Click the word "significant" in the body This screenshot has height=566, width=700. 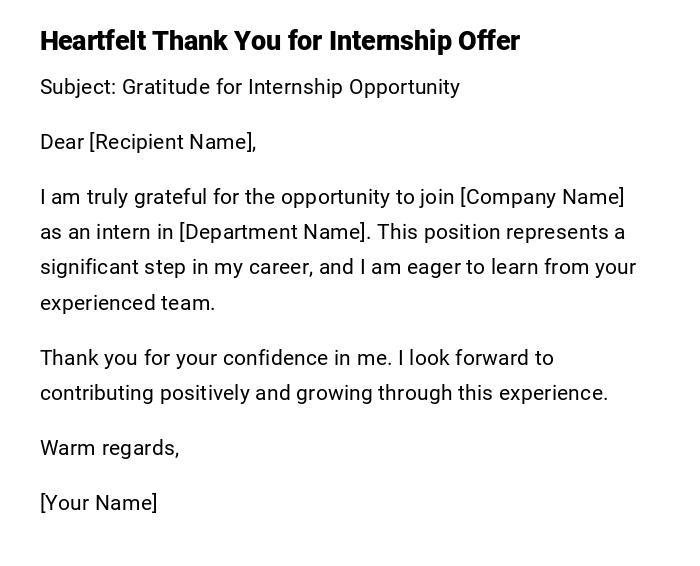[88, 268]
